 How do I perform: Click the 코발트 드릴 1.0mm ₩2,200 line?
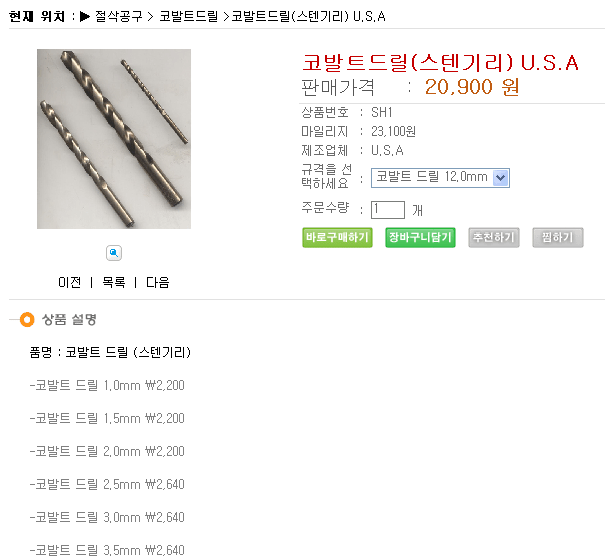107,385
